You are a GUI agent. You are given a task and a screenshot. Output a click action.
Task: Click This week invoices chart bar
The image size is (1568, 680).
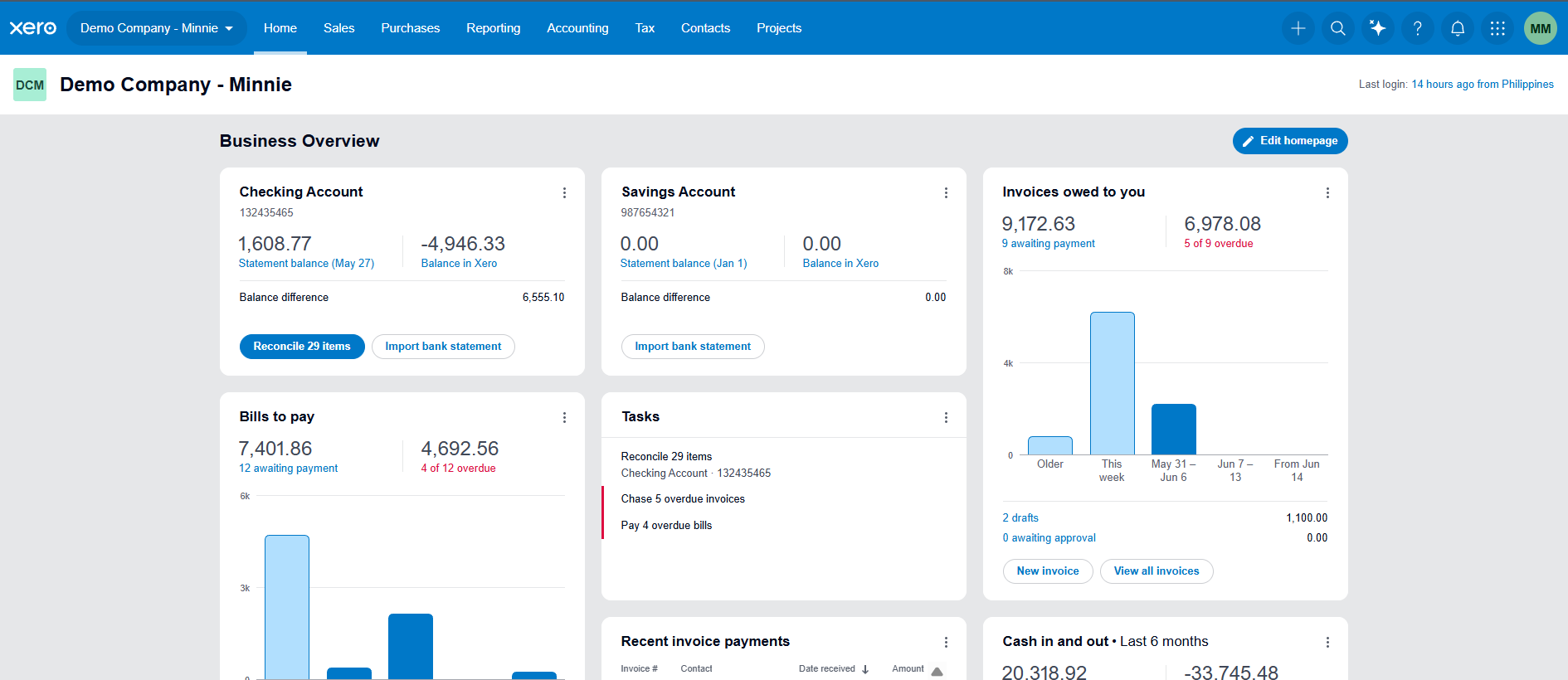pos(1112,383)
